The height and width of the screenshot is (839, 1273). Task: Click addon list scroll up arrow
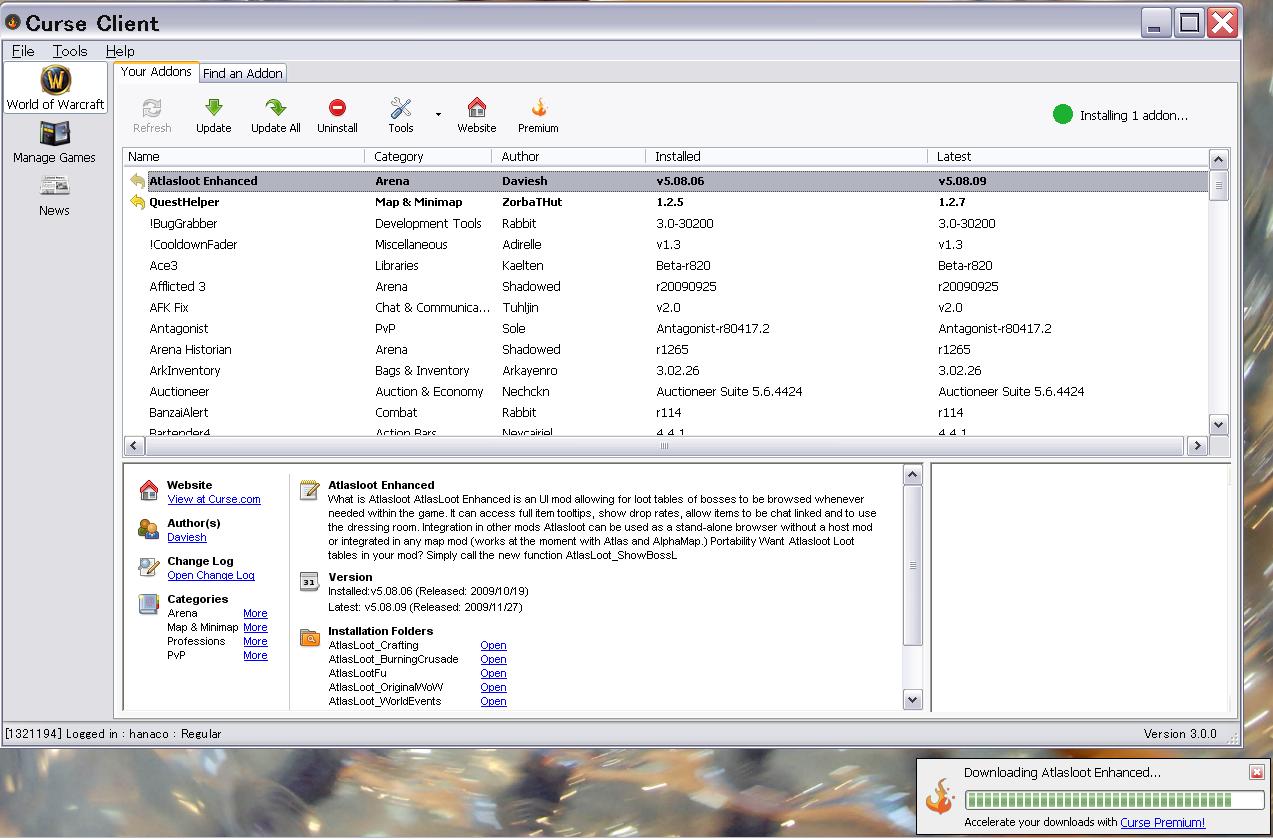tap(1218, 159)
